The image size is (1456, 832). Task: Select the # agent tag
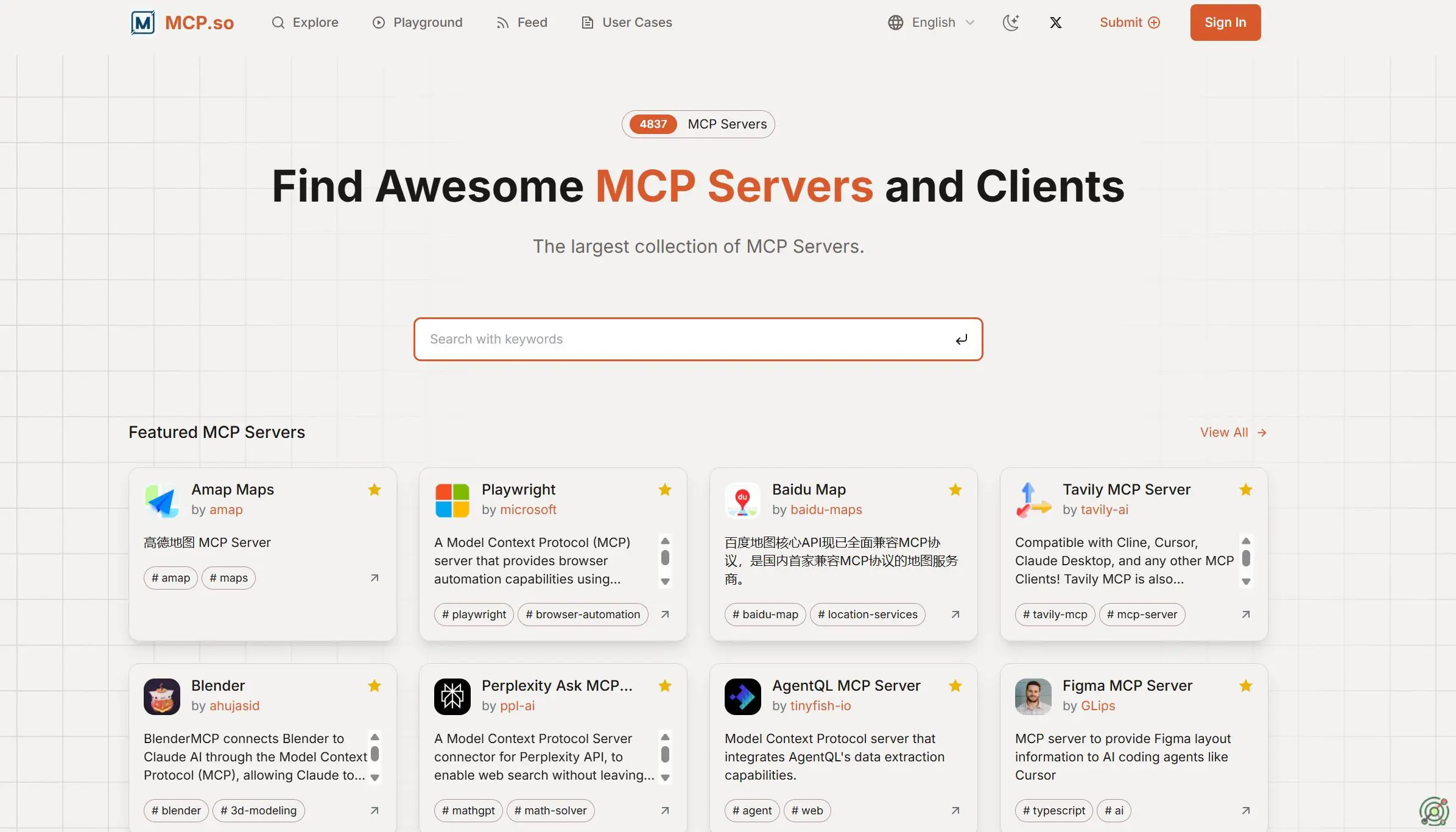point(752,811)
